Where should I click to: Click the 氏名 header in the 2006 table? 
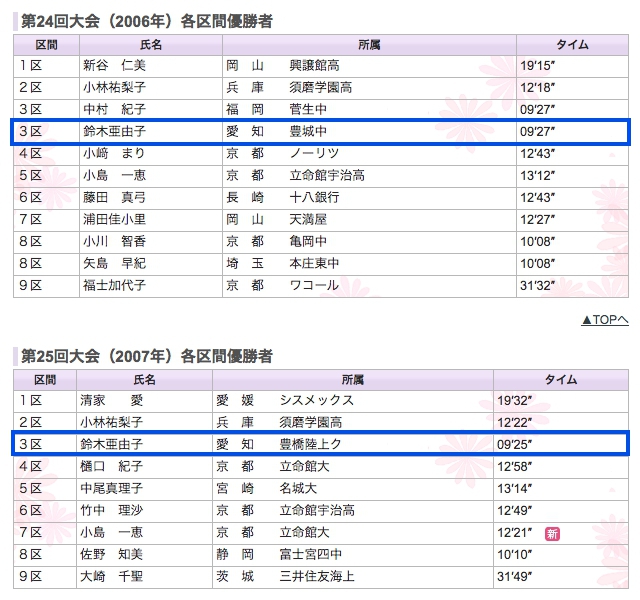(x=151, y=44)
